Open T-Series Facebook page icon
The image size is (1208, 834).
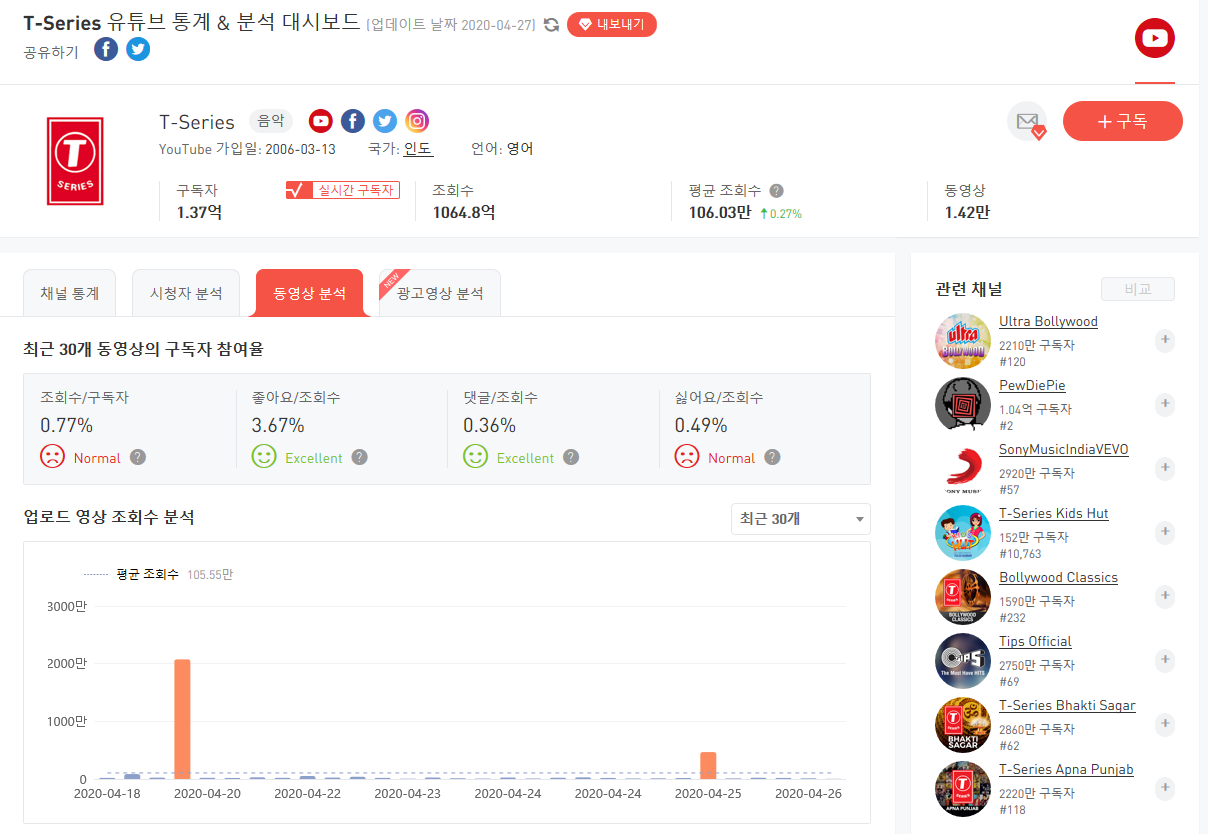(353, 121)
